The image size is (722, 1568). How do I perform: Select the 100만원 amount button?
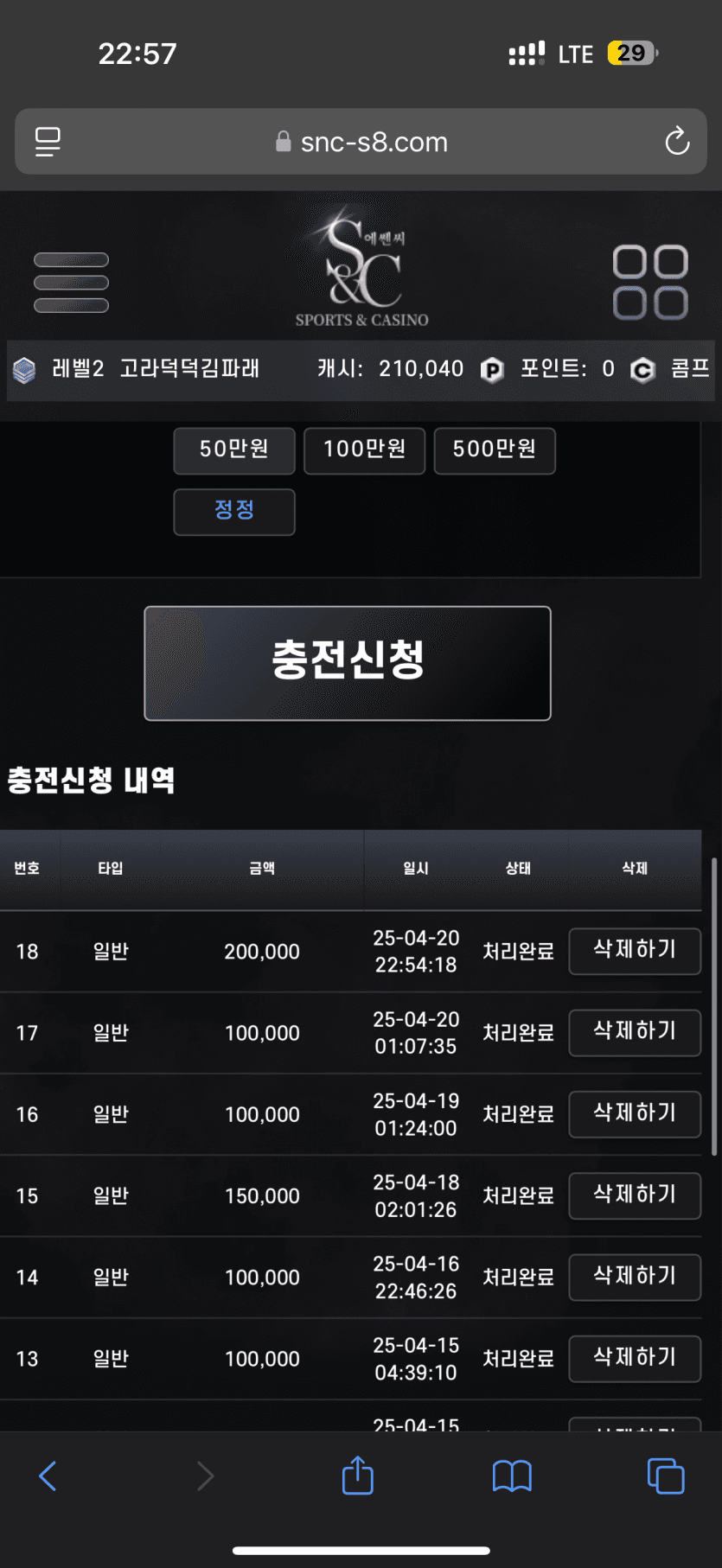365,450
